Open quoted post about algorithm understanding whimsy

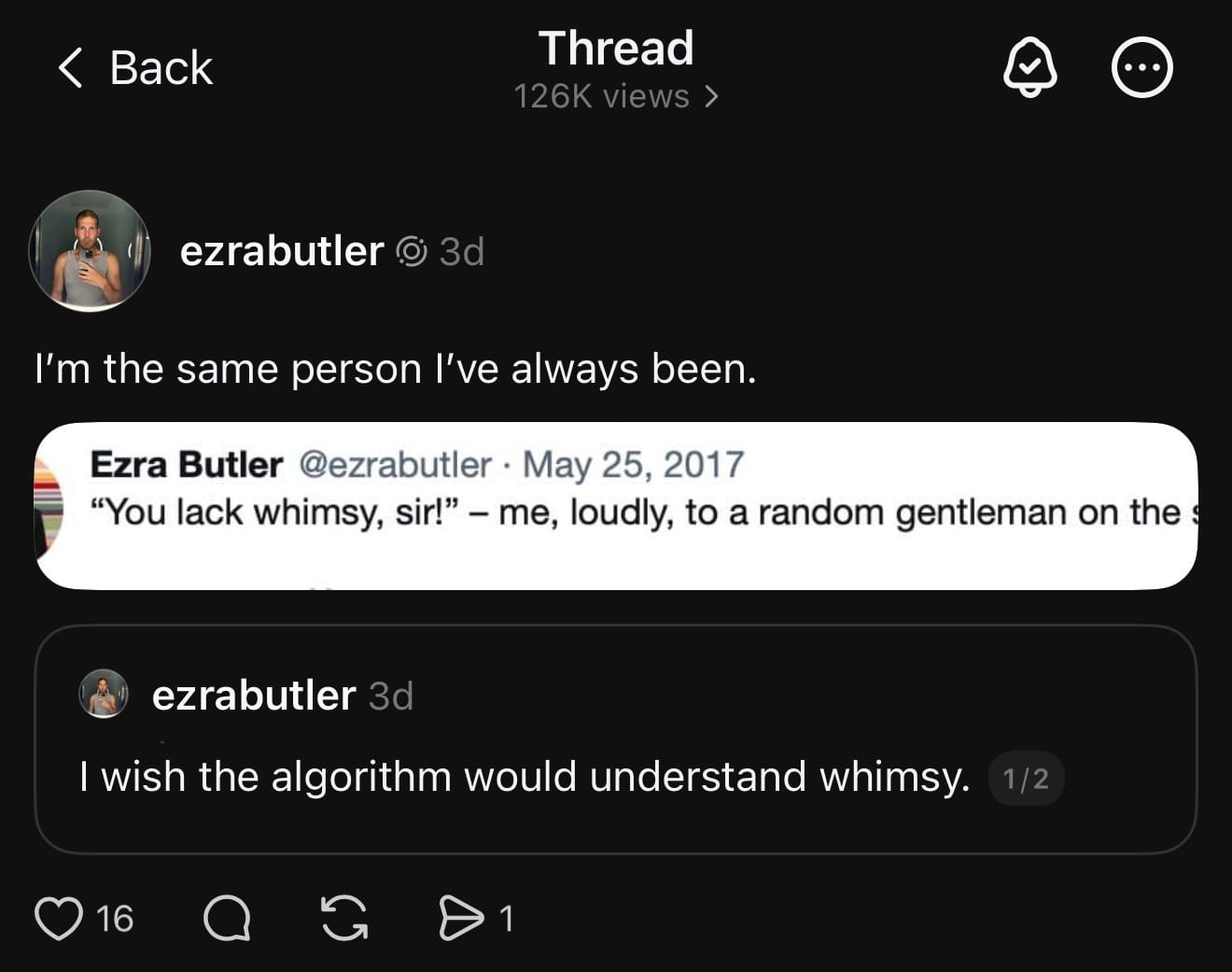[x=525, y=777]
